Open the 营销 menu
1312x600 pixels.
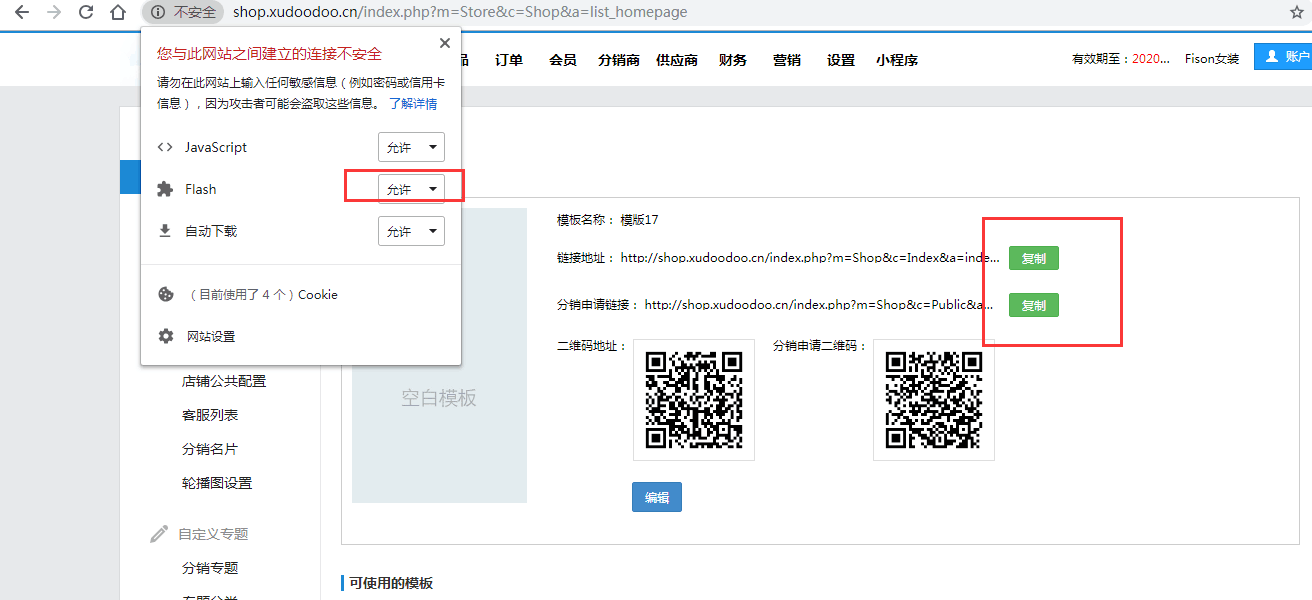click(787, 60)
